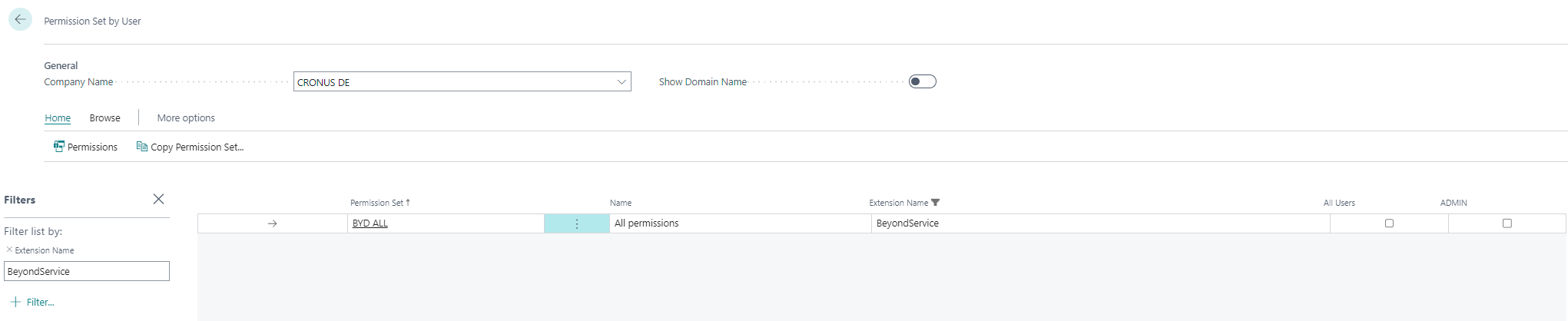Image resolution: width=1568 pixels, height=321 pixels.
Task: Select the Home tab
Action: coord(58,117)
